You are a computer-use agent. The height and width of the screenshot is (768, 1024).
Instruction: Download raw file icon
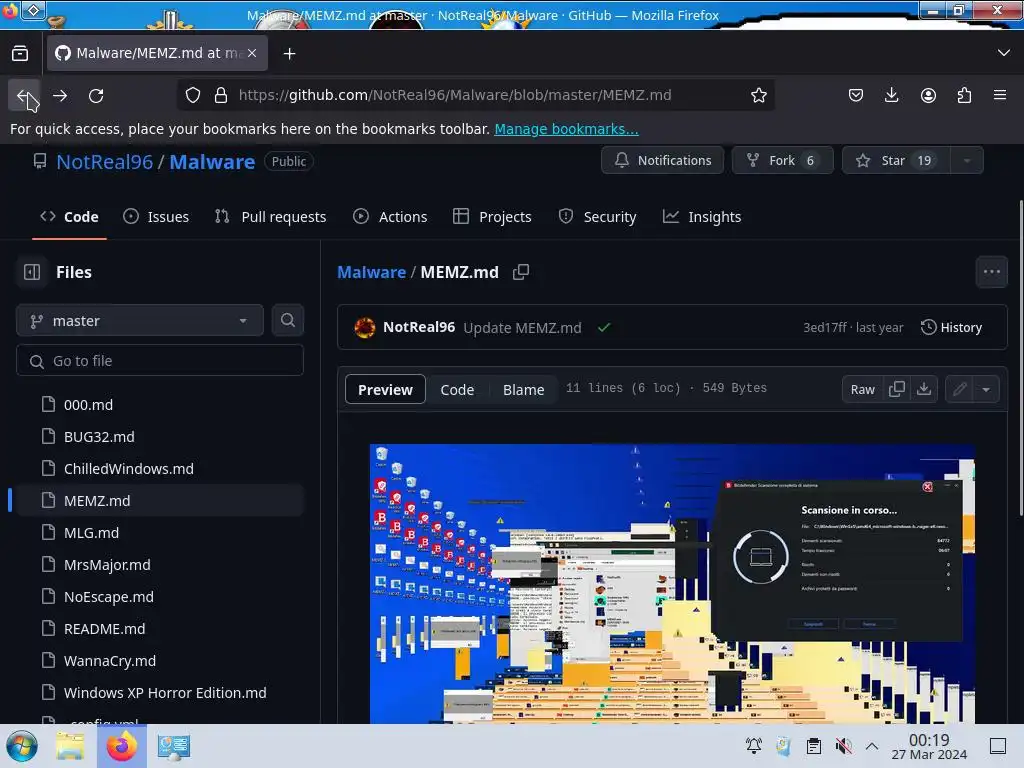pyautogui.click(x=923, y=390)
